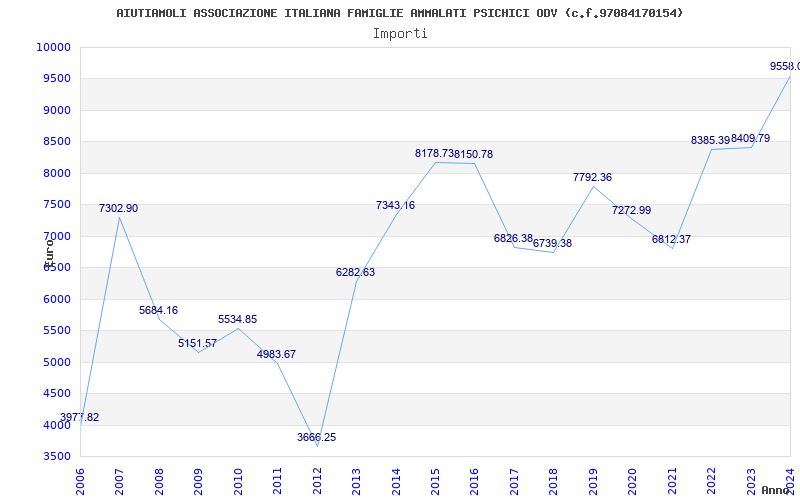This screenshot has height=500, width=800.
Task: Click the x-axis year 2009
Action: (x=198, y=481)
